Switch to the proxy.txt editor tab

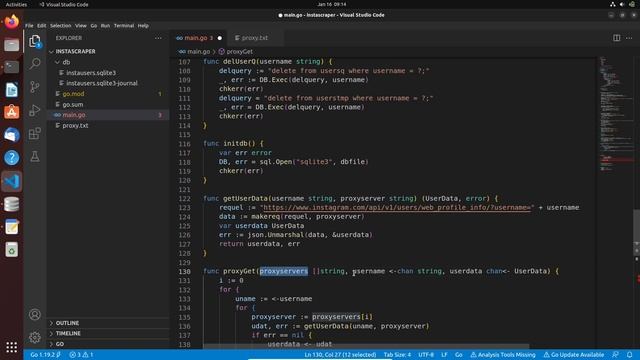pyautogui.click(x=255, y=38)
